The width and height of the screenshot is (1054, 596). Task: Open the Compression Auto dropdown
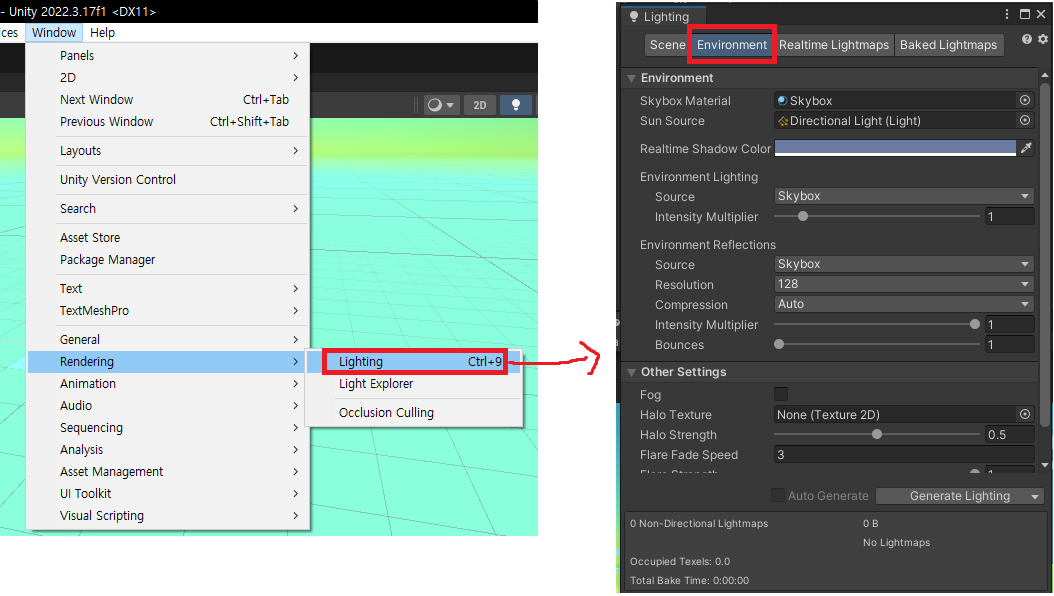(903, 304)
